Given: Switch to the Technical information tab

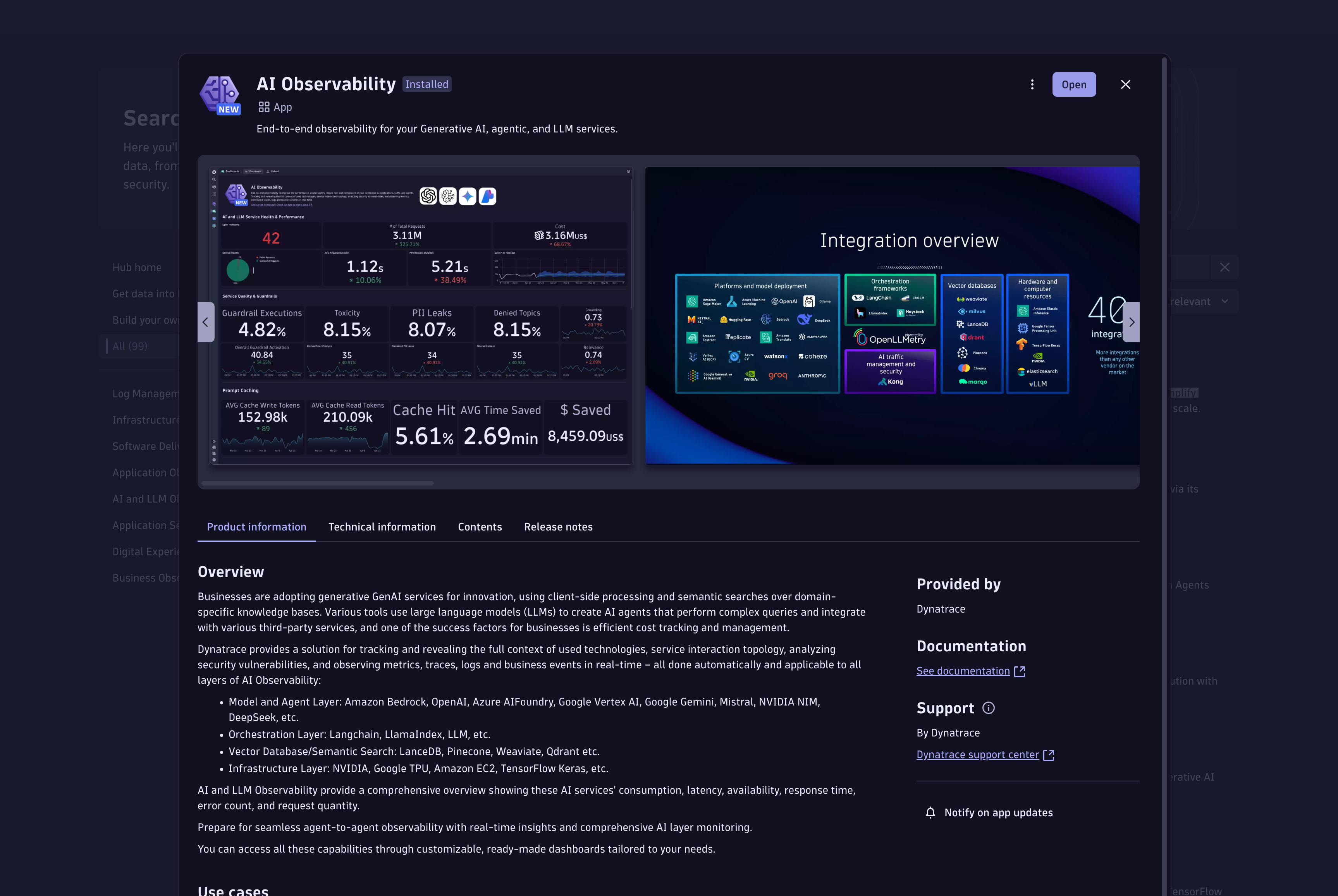Looking at the screenshot, I should pyautogui.click(x=382, y=527).
